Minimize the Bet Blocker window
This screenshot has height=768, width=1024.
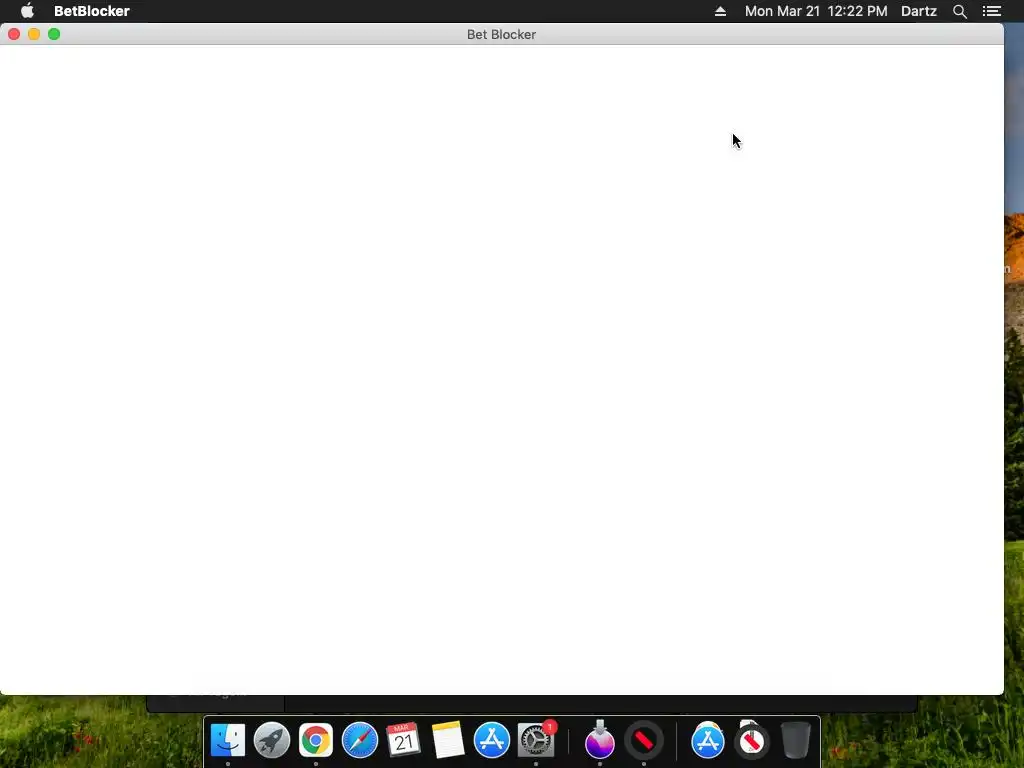point(34,34)
